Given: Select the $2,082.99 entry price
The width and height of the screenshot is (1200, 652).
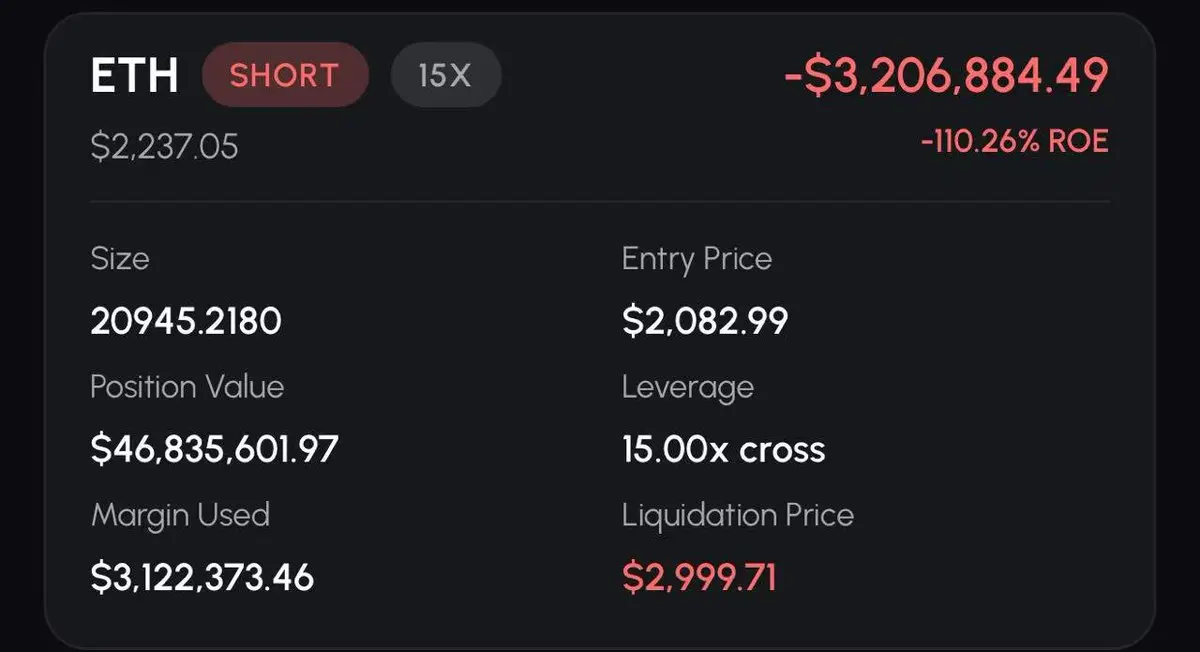Looking at the screenshot, I should (x=705, y=321).
